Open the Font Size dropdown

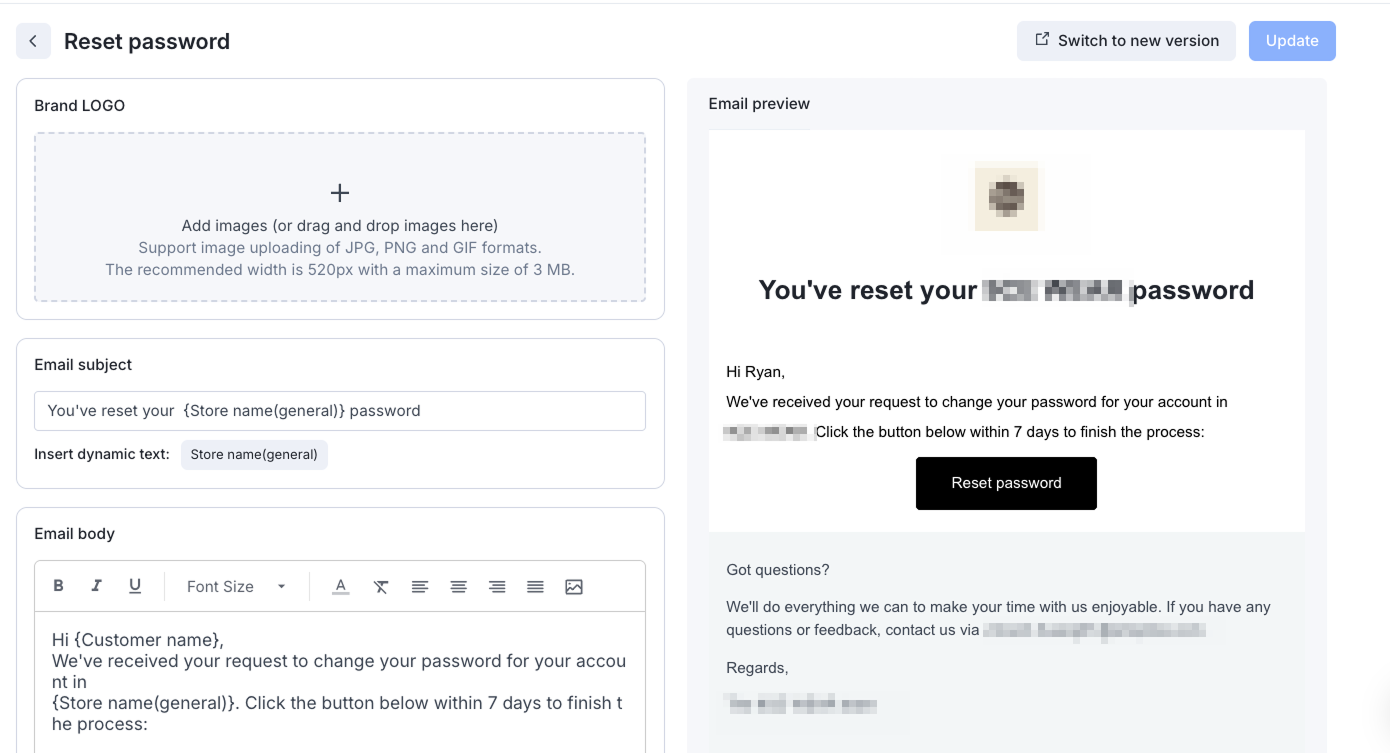coord(237,587)
